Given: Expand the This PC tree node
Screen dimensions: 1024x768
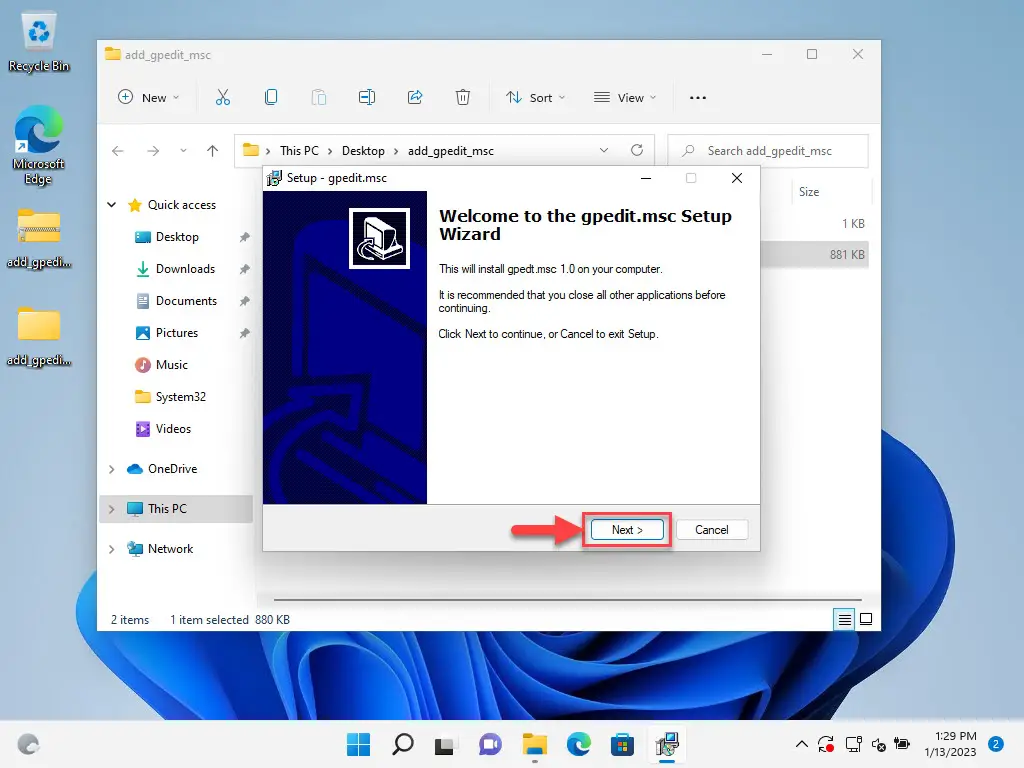Looking at the screenshot, I should [112, 509].
